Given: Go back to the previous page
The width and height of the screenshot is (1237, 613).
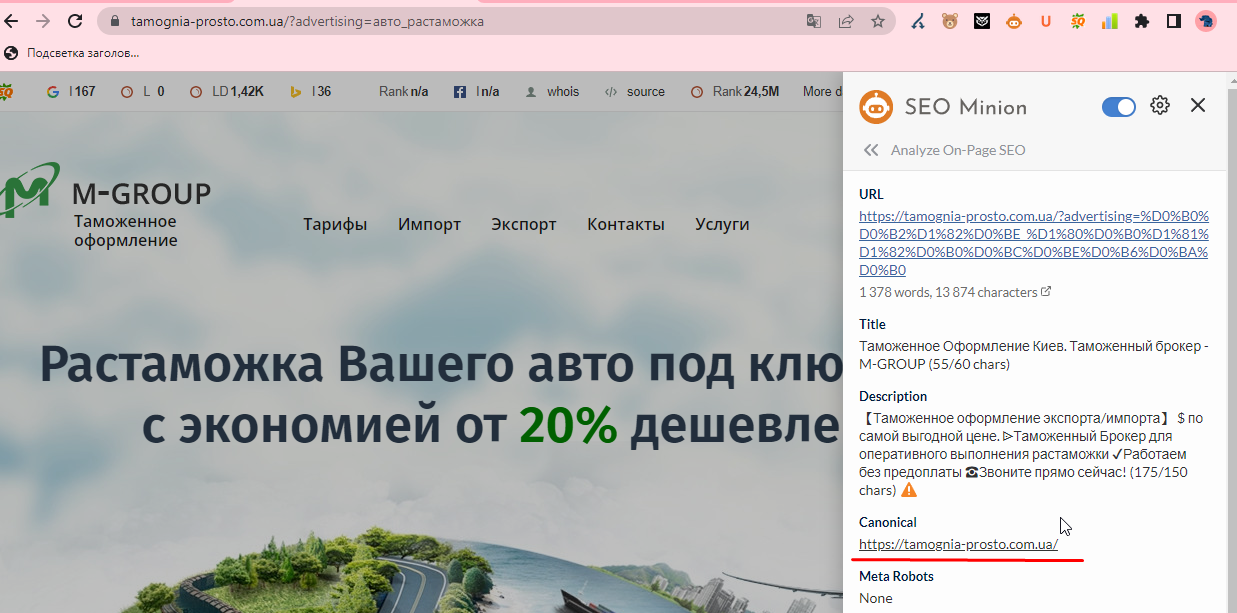Looking at the screenshot, I should 12,21.
